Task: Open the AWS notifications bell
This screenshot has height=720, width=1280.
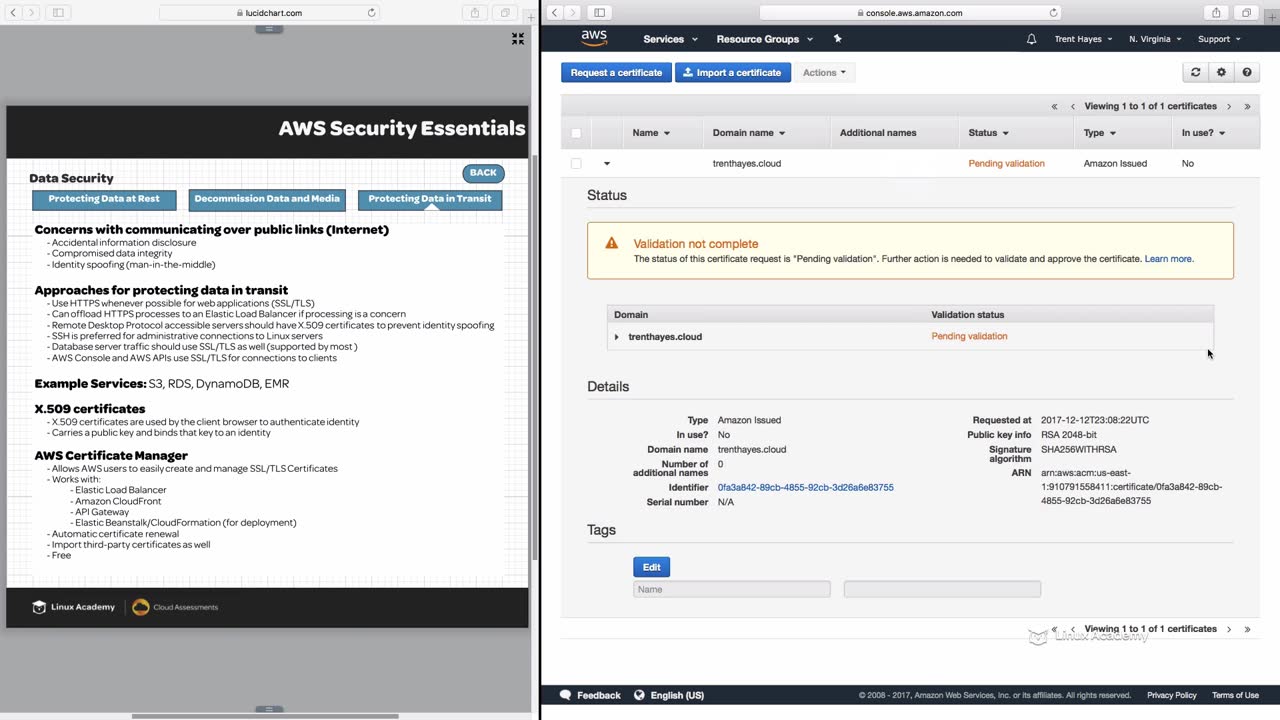Action: (x=1032, y=39)
